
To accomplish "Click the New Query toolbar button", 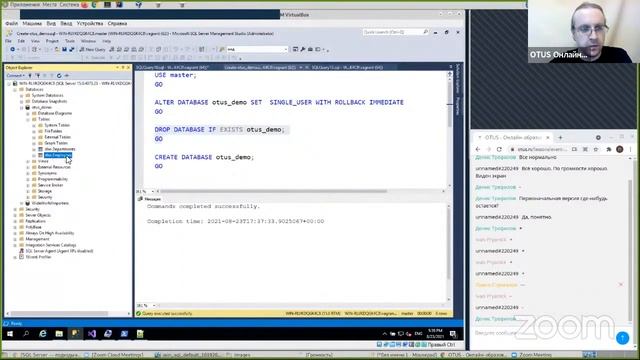I will pyautogui.click(x=93, y=49).
